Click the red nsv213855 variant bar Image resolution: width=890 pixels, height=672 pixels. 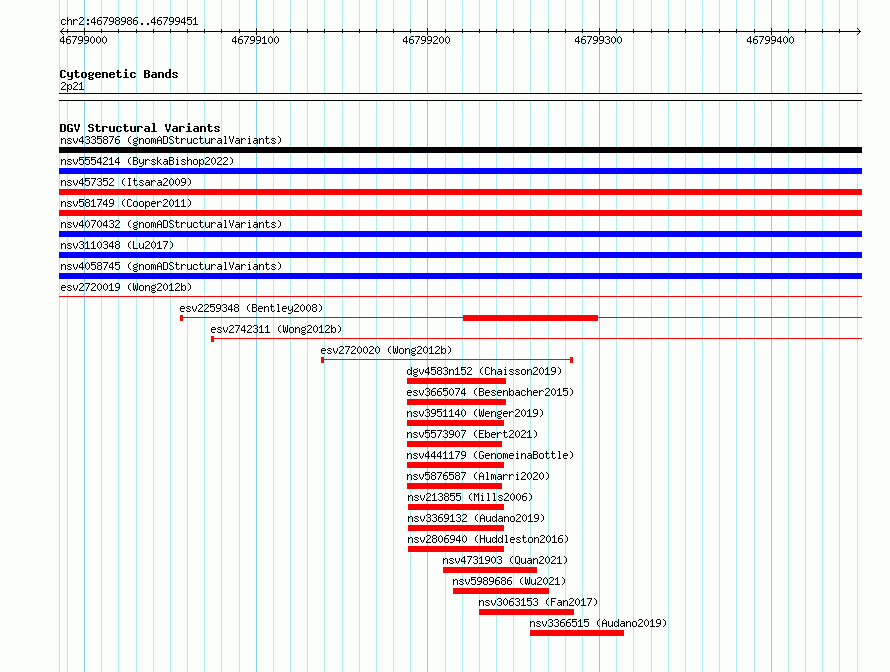(456, 507)
